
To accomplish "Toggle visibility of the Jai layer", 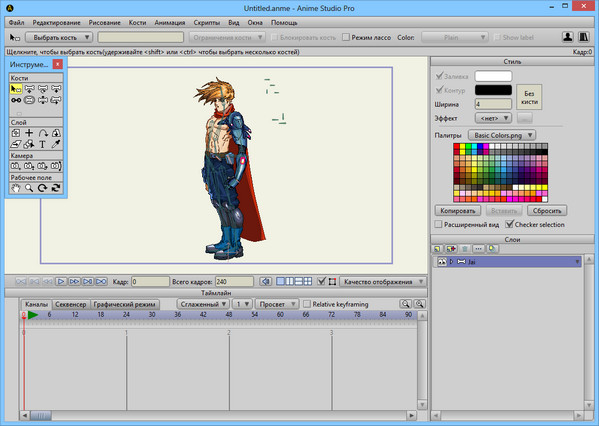I will [442, 262].
